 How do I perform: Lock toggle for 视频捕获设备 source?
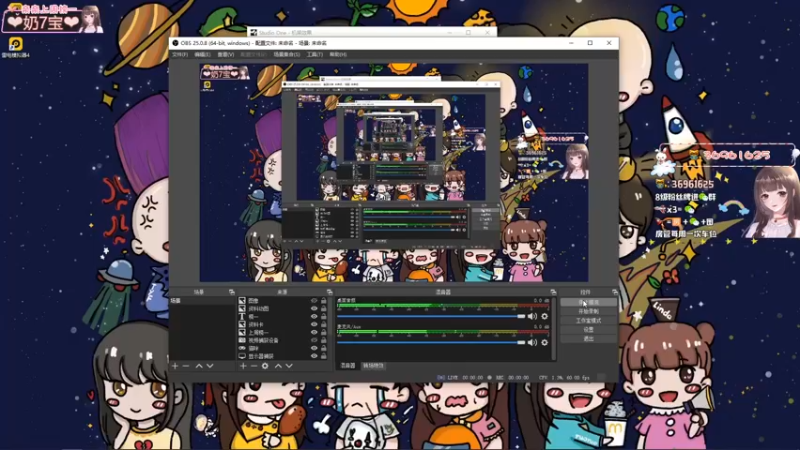click(x=323, y=340)
